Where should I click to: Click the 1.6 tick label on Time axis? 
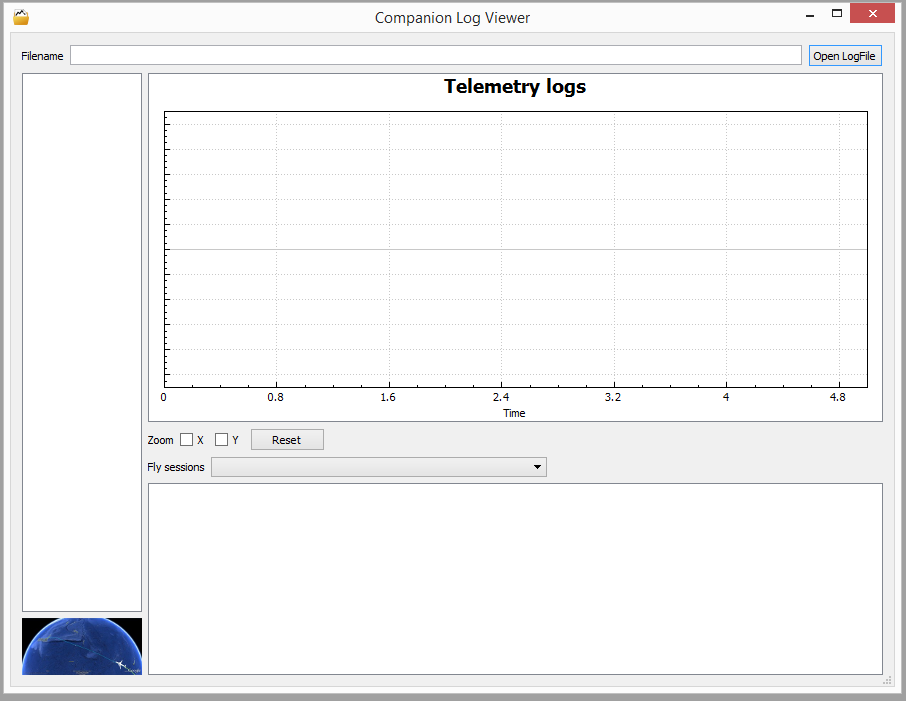388,397
